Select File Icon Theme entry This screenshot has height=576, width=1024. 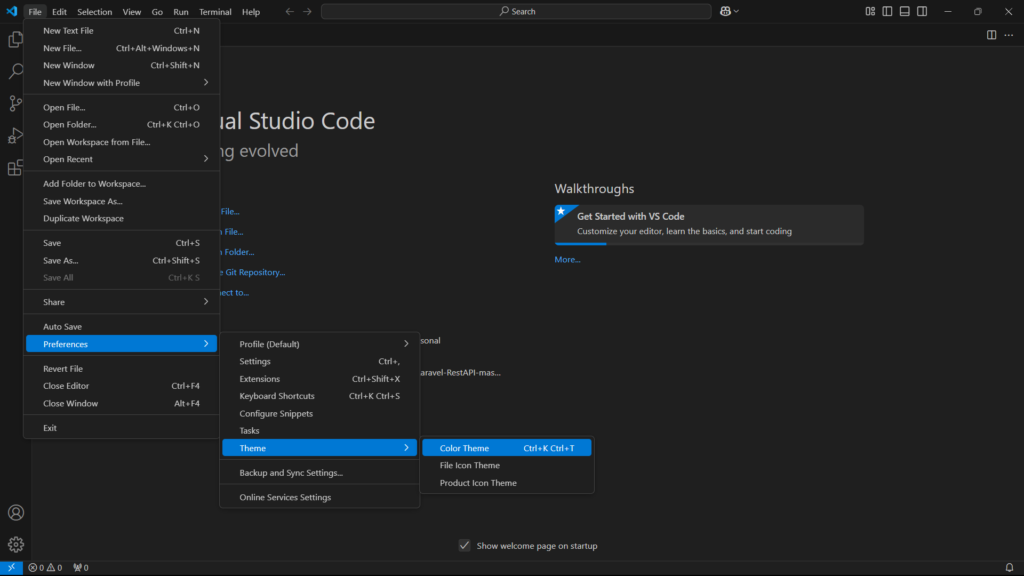click(507, 466)
